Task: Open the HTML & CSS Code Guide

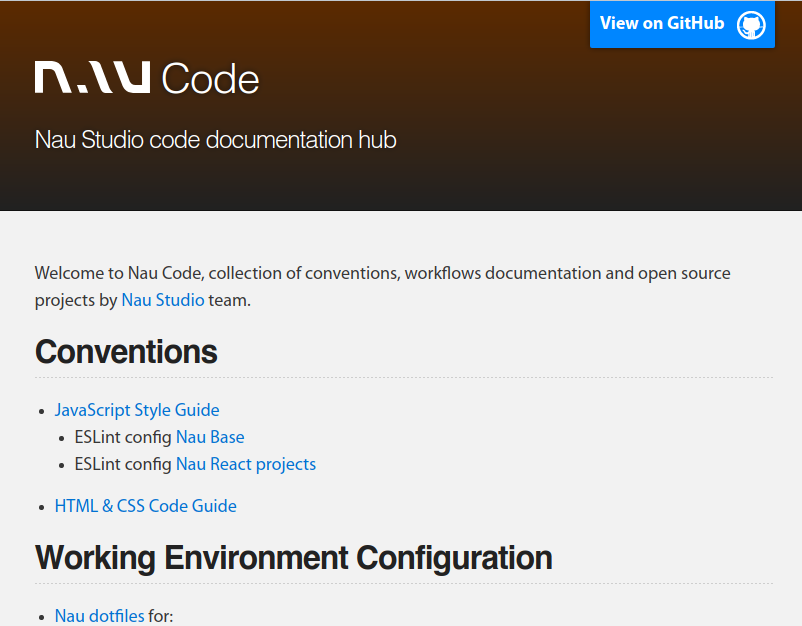Action: [x=145, y=506]
